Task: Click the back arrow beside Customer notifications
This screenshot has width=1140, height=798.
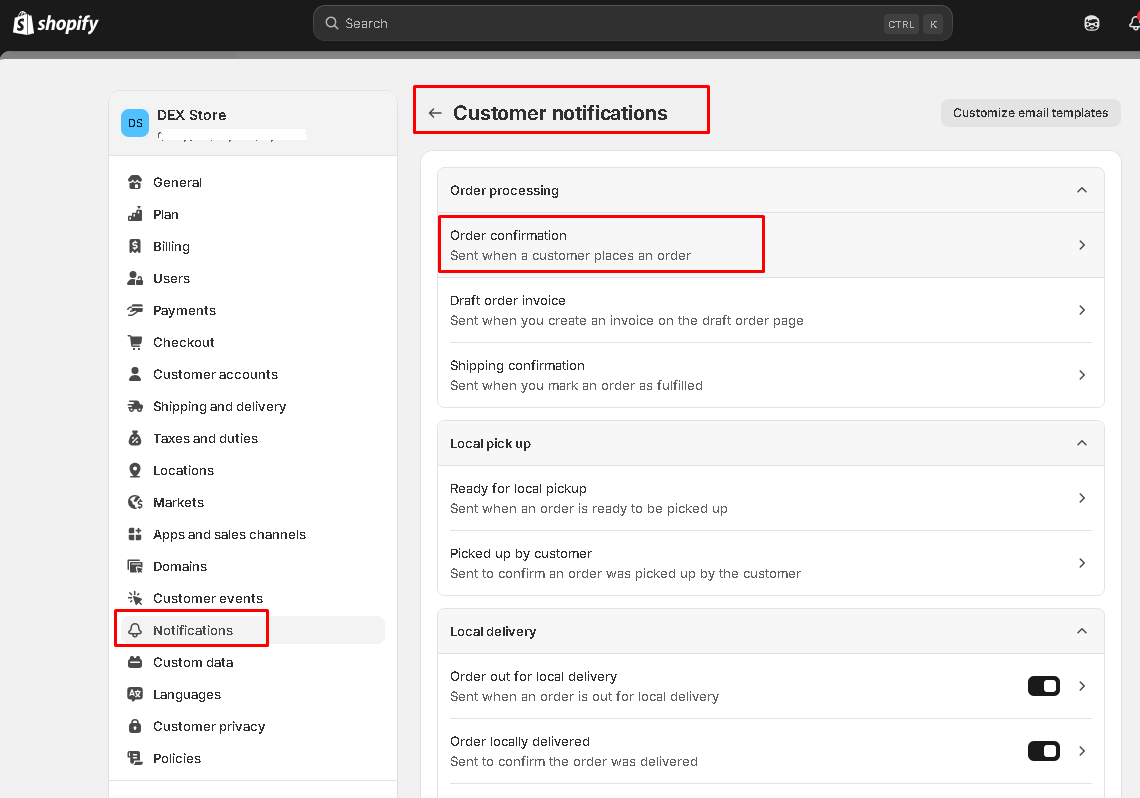Action: [434, 113]
